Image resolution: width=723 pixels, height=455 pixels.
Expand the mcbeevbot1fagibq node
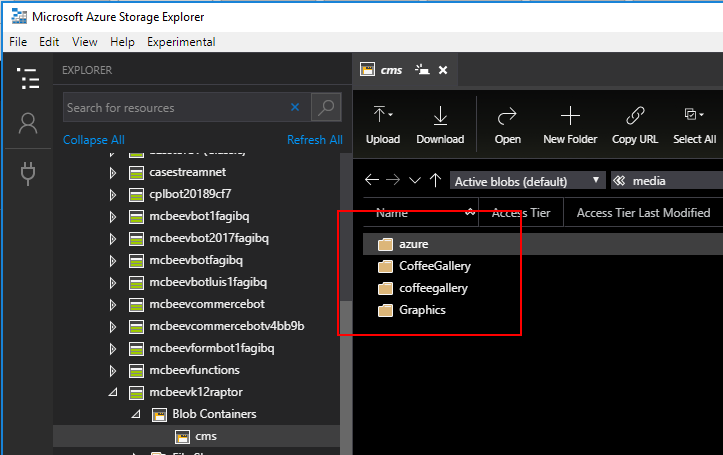pyautogui.click(x=113, y=217)
